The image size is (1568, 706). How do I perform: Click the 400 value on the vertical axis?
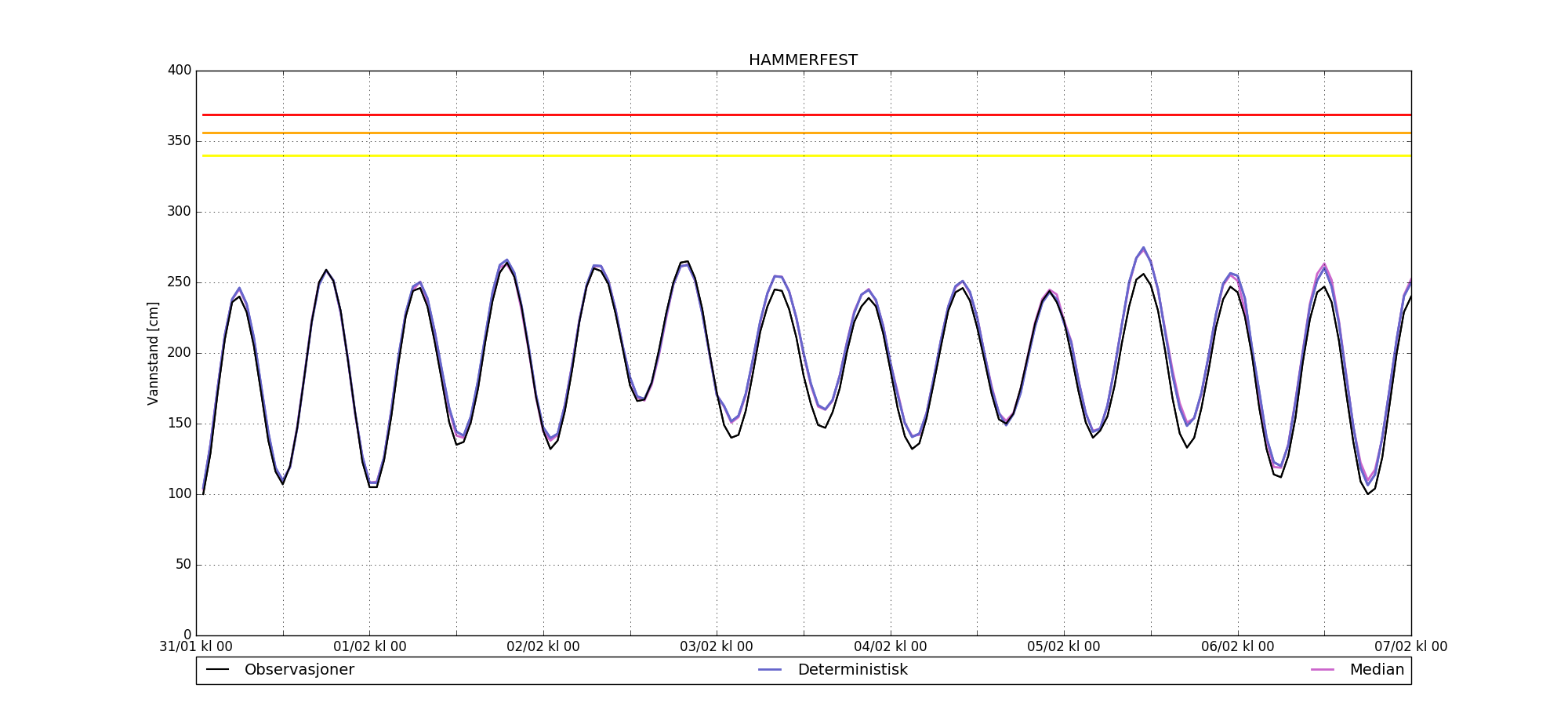point(180,71)
